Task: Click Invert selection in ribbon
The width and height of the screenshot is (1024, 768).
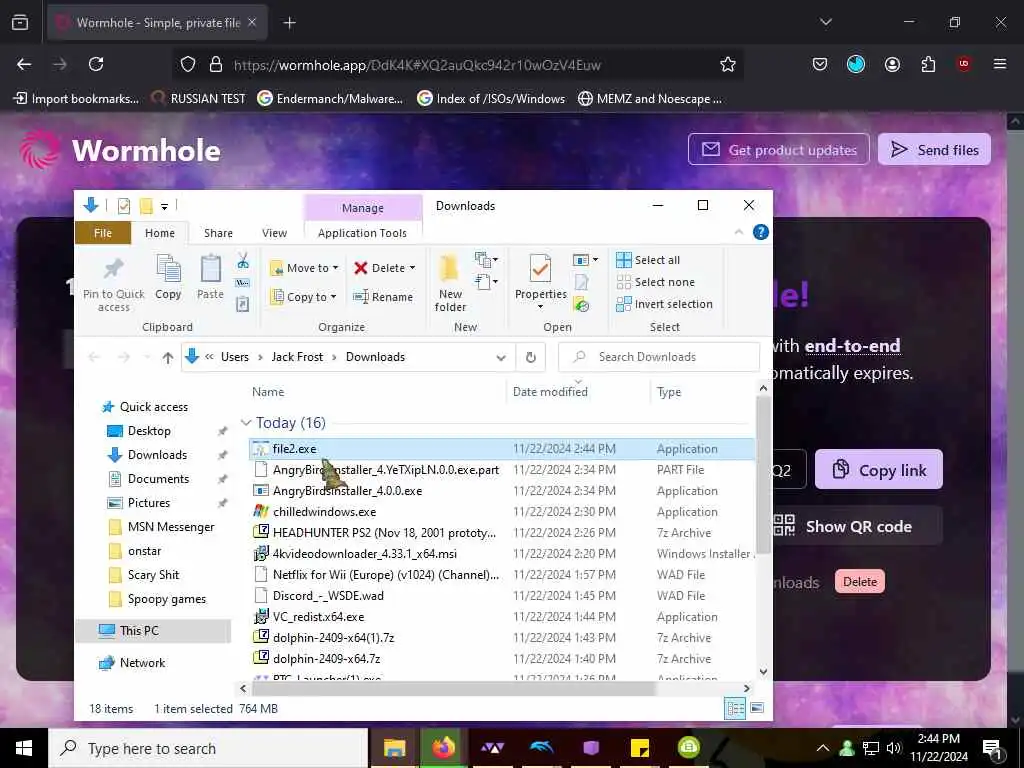Action: click(x=664, y=304)
